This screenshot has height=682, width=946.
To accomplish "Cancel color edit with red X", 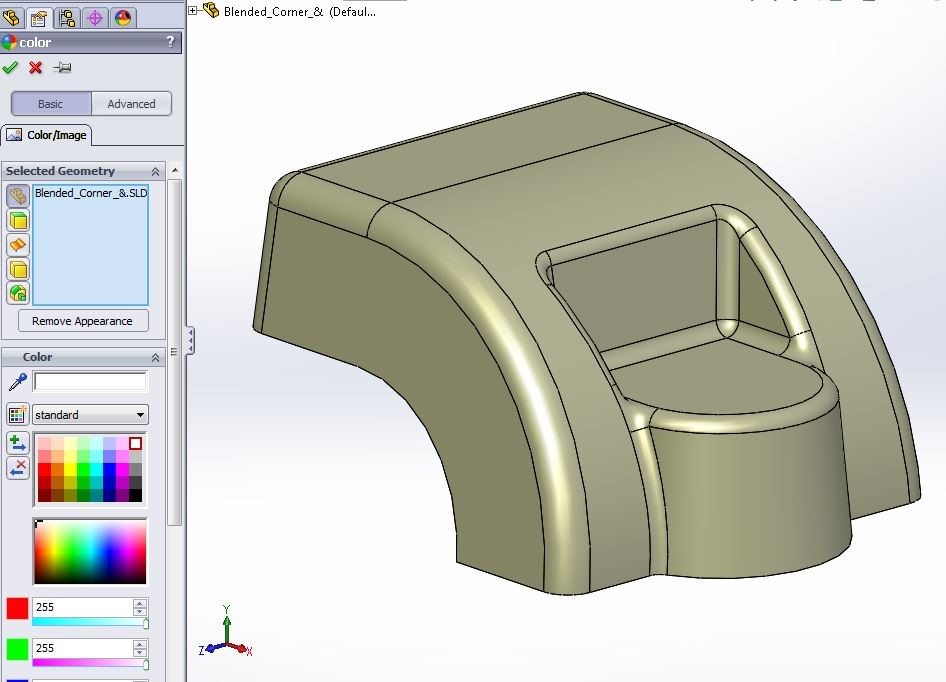I will point(36,67).
